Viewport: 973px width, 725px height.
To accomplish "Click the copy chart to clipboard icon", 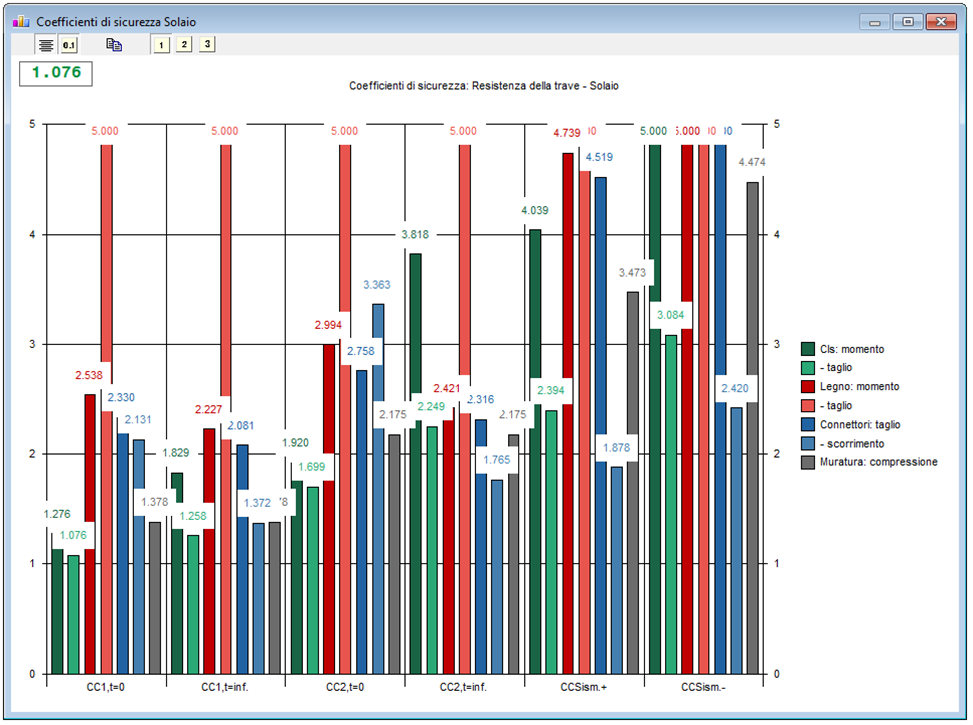I will 114,44.
